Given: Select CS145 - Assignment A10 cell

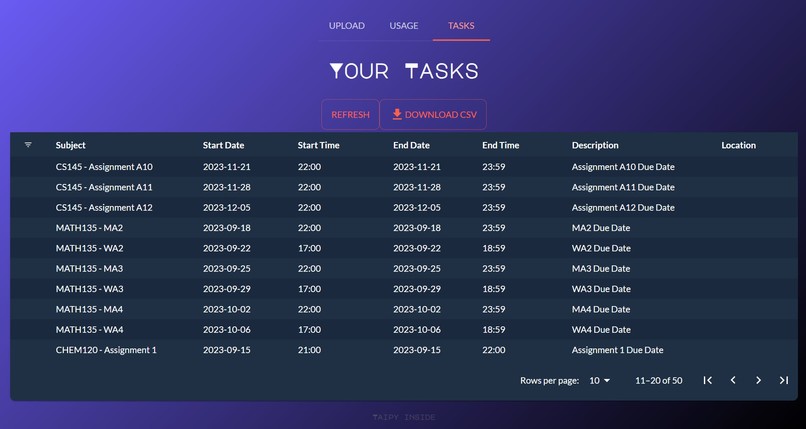Looking at the screenshot, I should tap(104, 167).
